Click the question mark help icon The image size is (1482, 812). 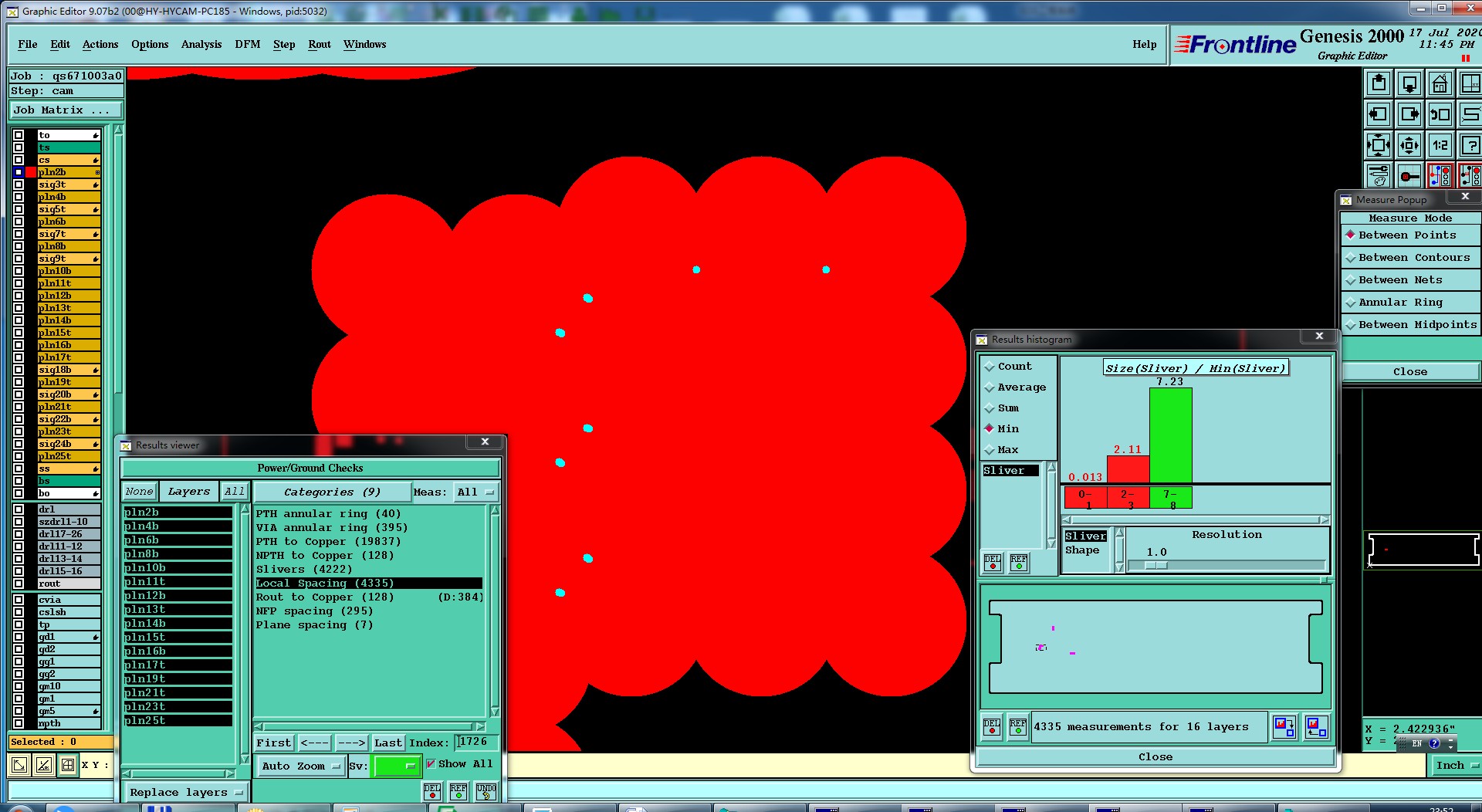1470,145
